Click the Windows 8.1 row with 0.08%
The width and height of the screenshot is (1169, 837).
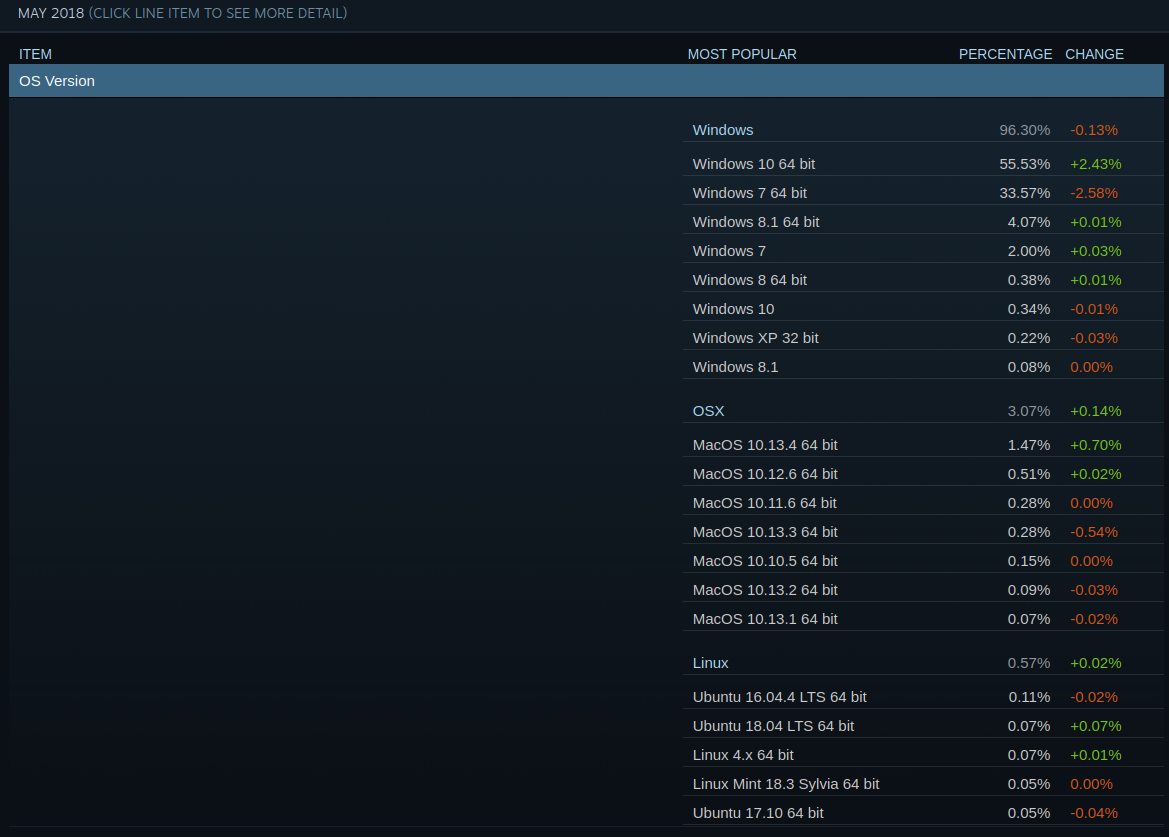click(x=923, y=367)
